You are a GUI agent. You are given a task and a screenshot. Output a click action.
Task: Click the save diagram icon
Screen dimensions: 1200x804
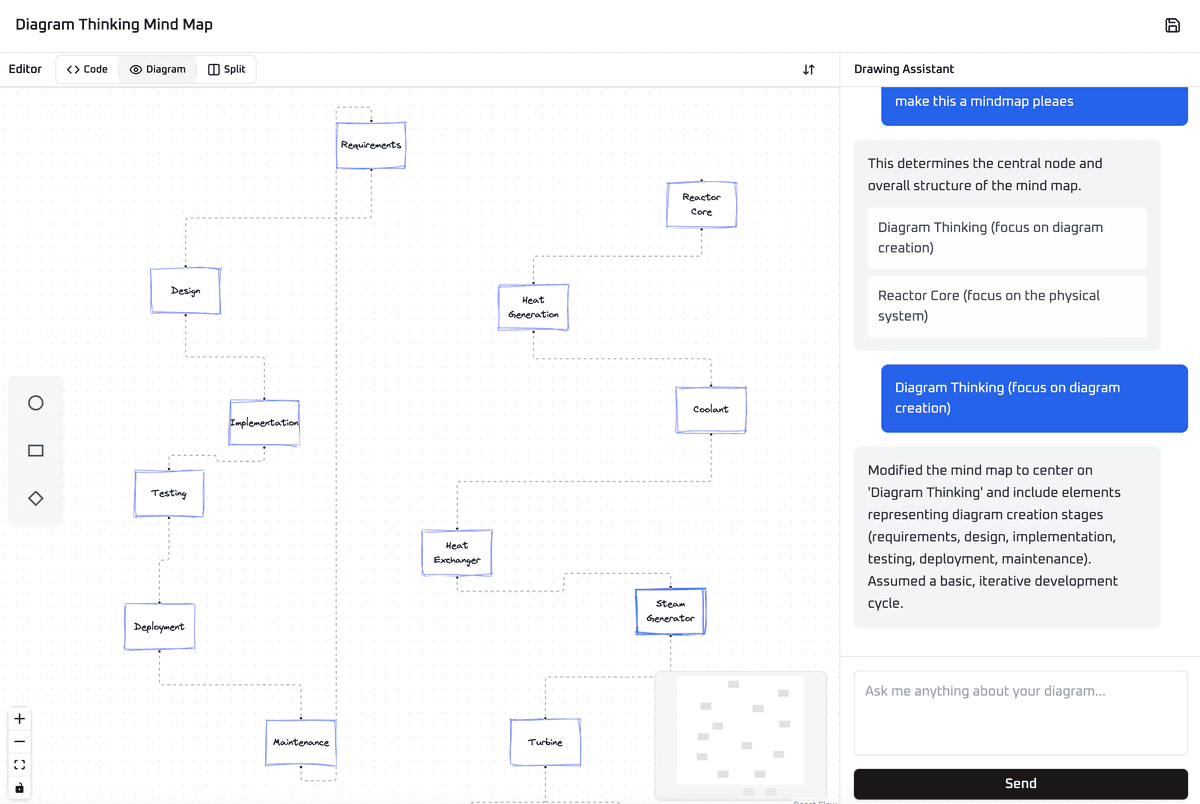(x=1173, y=25)
